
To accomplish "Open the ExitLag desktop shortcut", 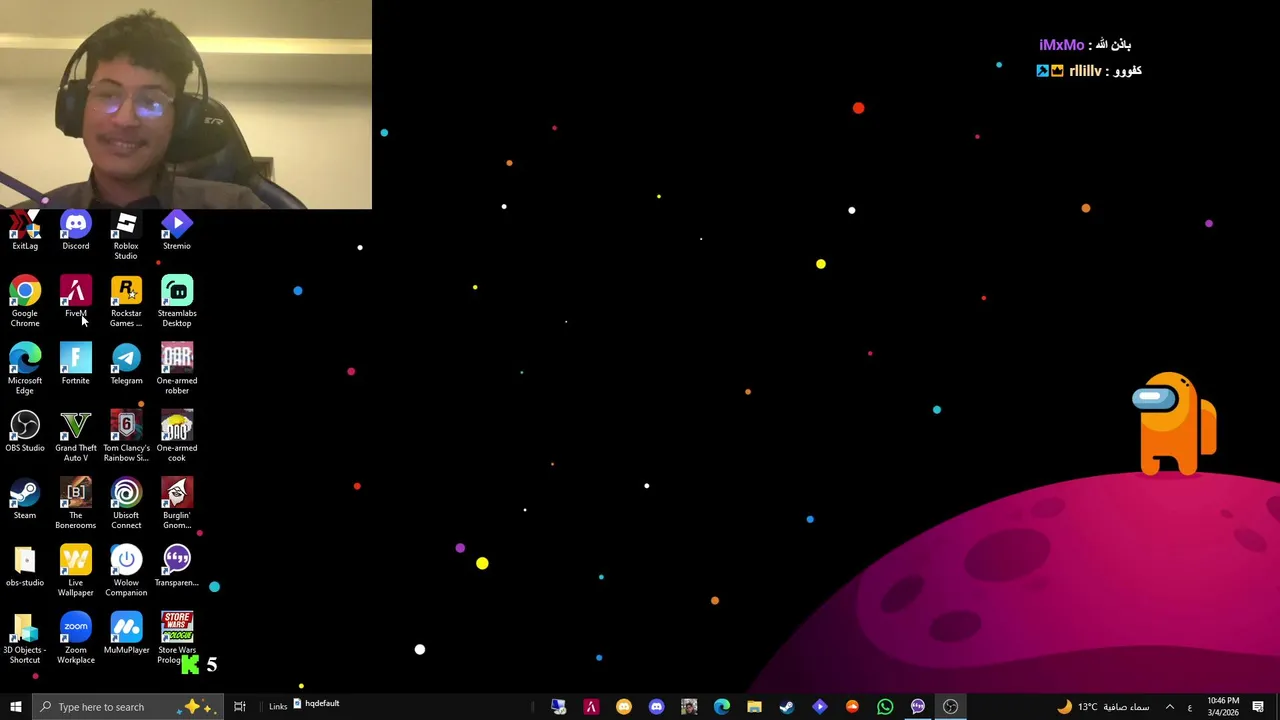I will pyautogui.click(x=25, y=232).
